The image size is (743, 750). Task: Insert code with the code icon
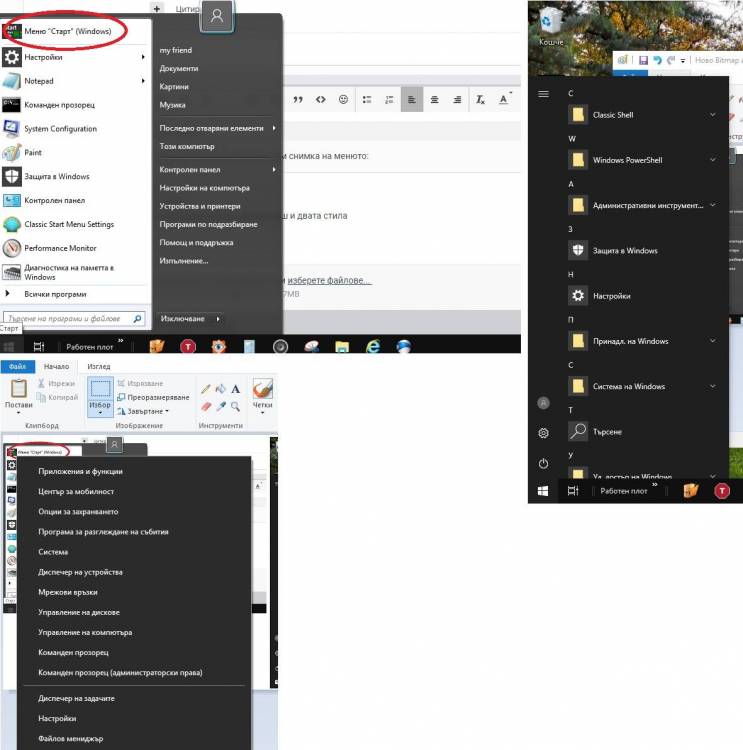point(321,99)
